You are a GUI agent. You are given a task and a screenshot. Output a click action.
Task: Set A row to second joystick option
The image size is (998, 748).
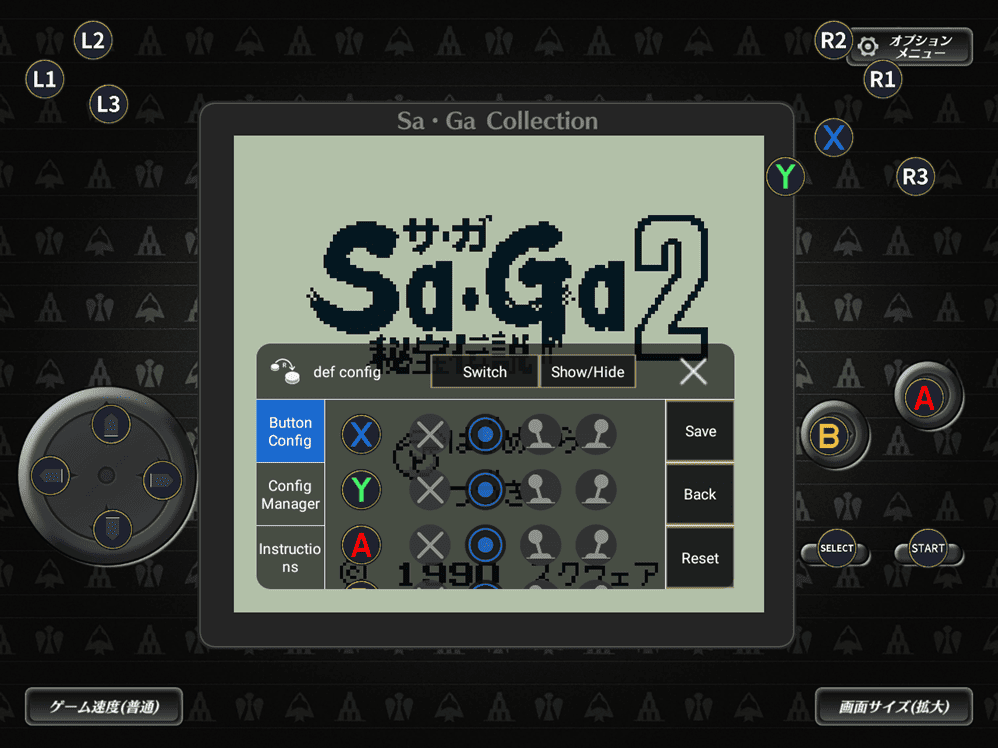coord(596,546)
